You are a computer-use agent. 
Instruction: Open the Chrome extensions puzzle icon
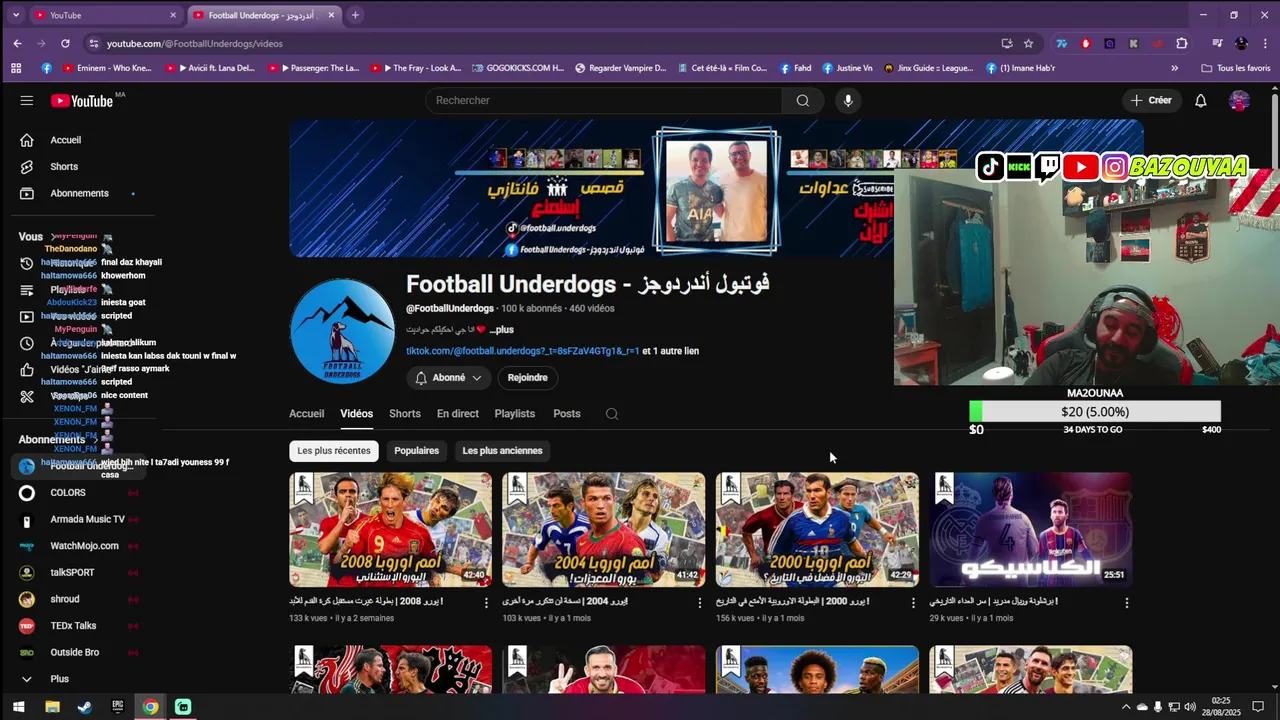pos(1182,43)
